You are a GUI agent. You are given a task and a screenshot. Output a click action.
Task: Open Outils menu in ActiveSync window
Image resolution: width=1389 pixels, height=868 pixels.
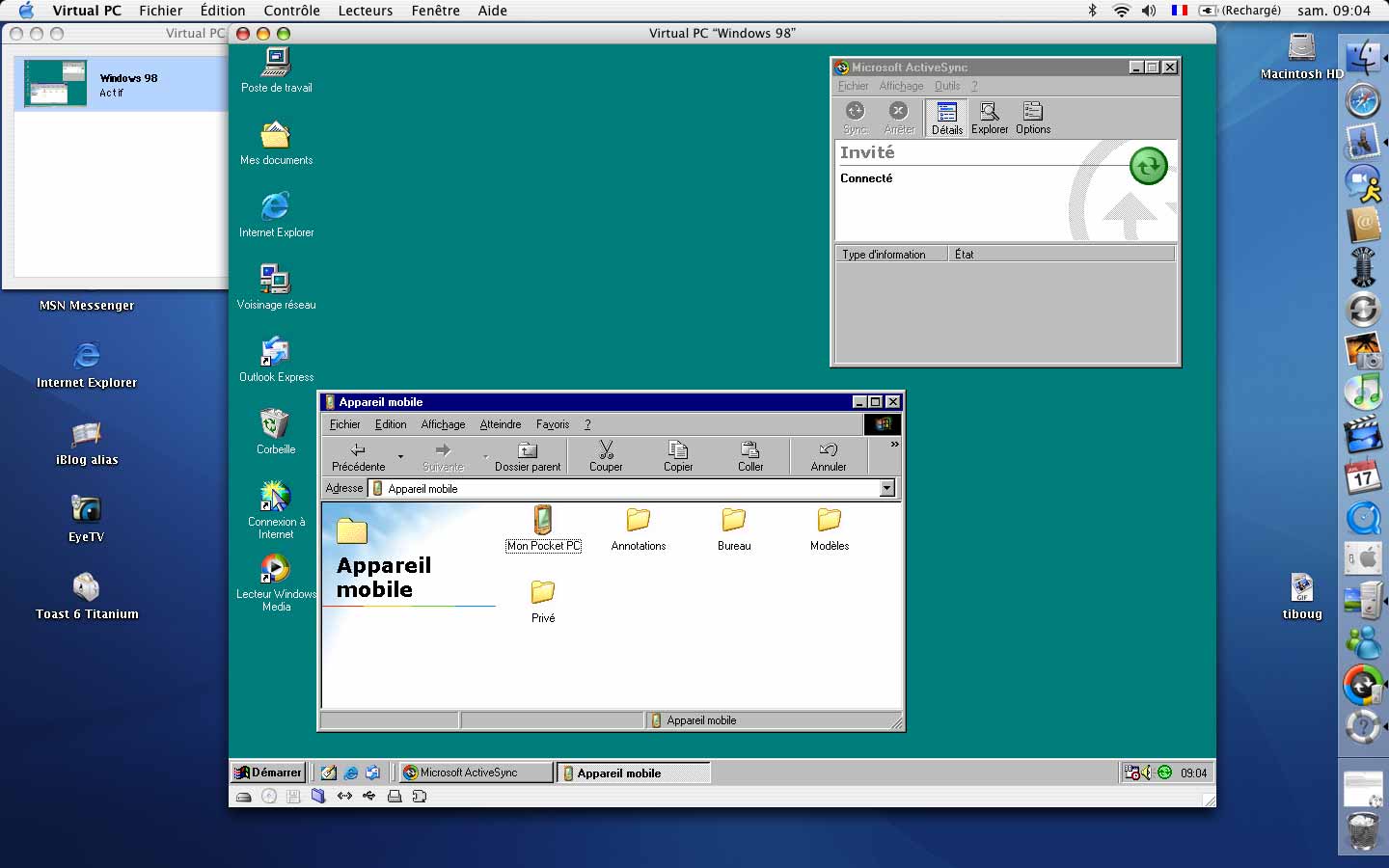(947, 86)
